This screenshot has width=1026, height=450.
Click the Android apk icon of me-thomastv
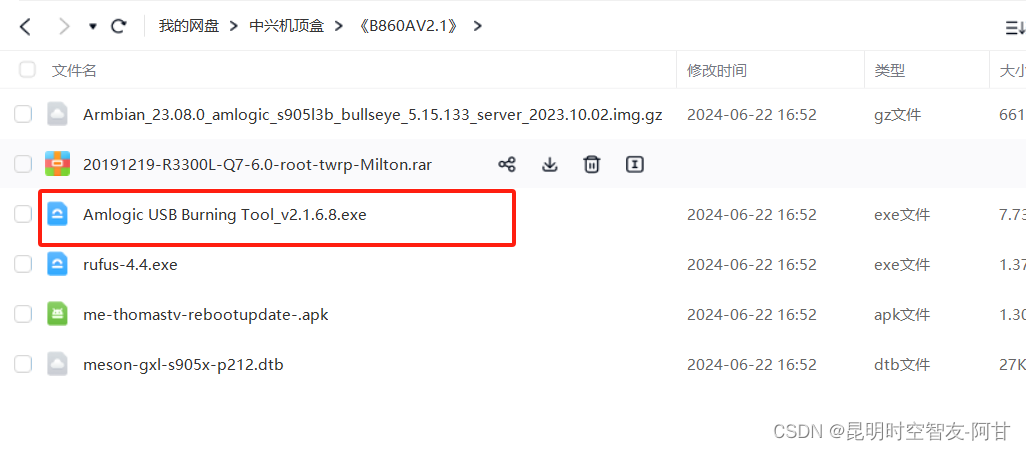tap(58, 314)
